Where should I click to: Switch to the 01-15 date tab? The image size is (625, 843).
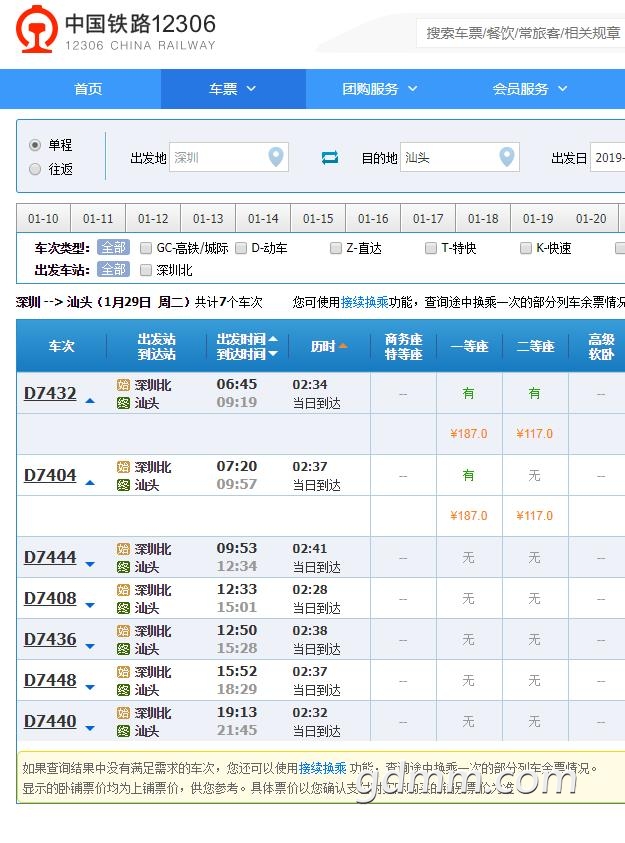click(x=318, y=219)
